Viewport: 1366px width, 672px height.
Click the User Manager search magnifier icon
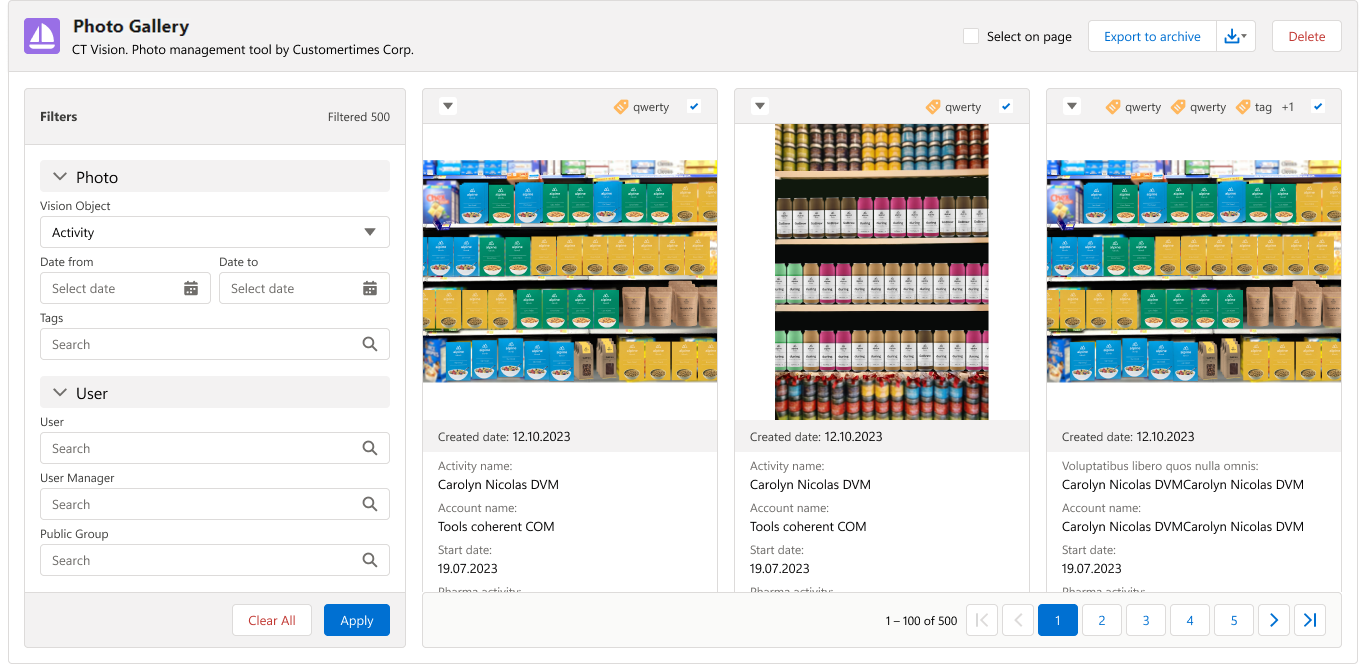(370, 504)
